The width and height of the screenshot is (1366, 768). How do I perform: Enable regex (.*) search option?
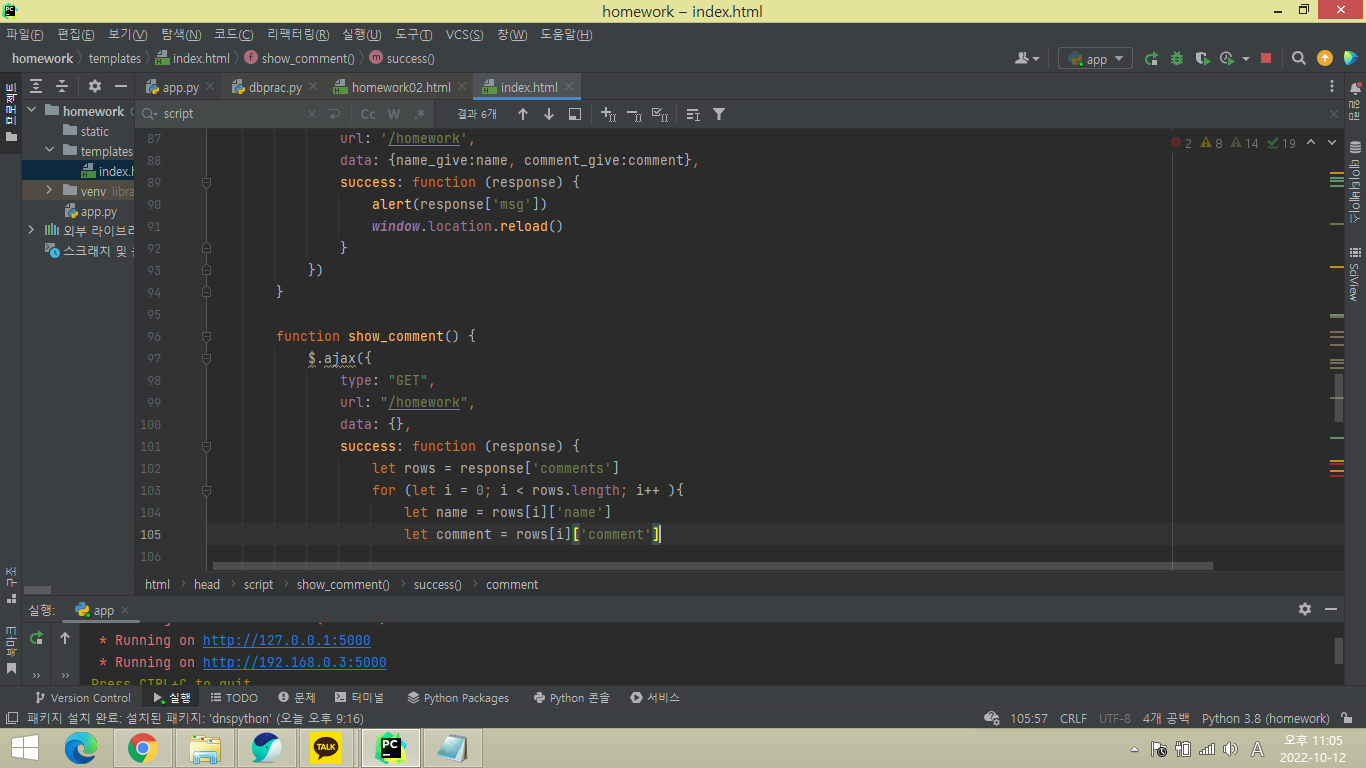(x=420, y=114)
